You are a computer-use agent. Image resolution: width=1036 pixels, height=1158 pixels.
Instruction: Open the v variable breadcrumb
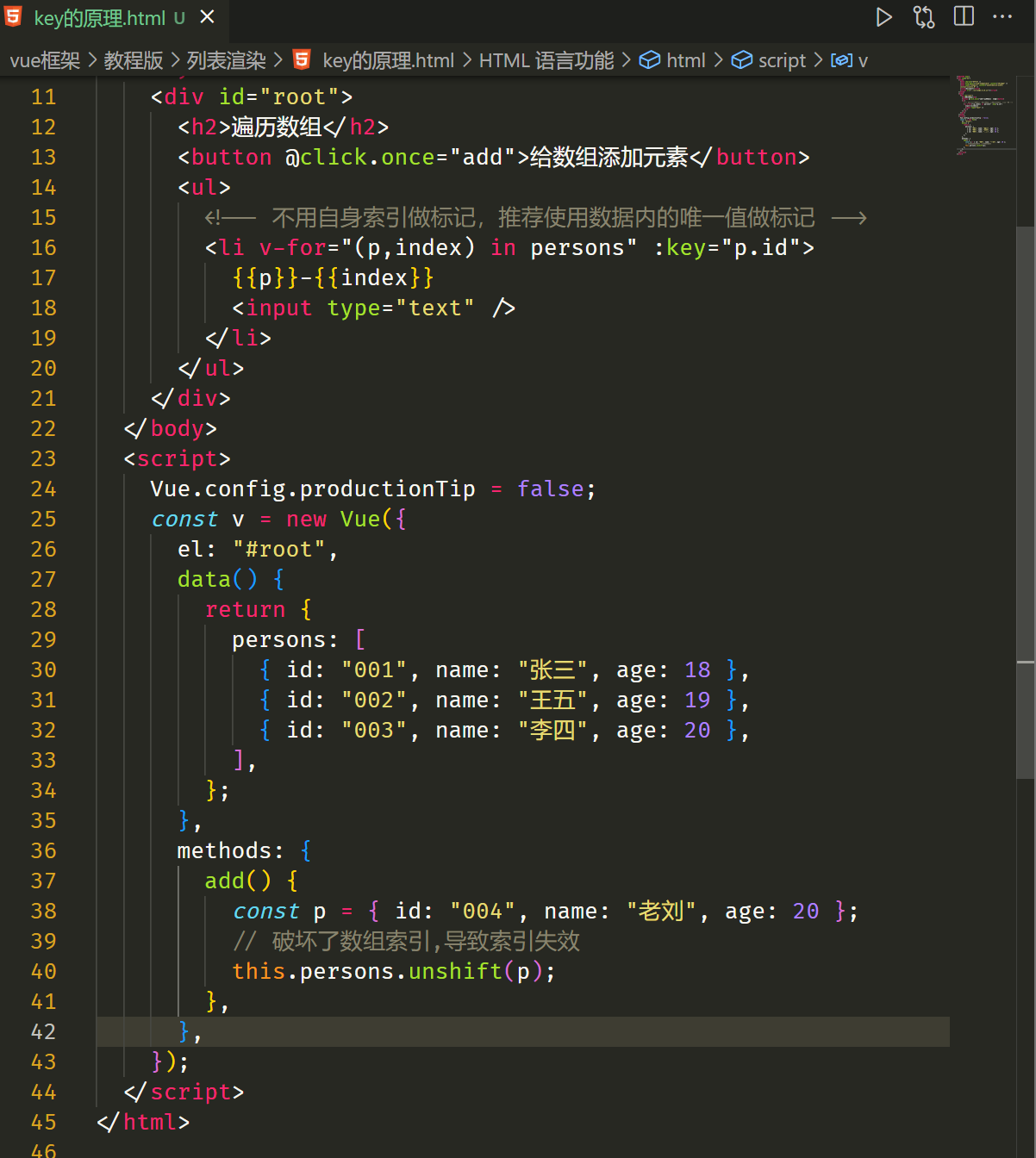coord(863,61)
